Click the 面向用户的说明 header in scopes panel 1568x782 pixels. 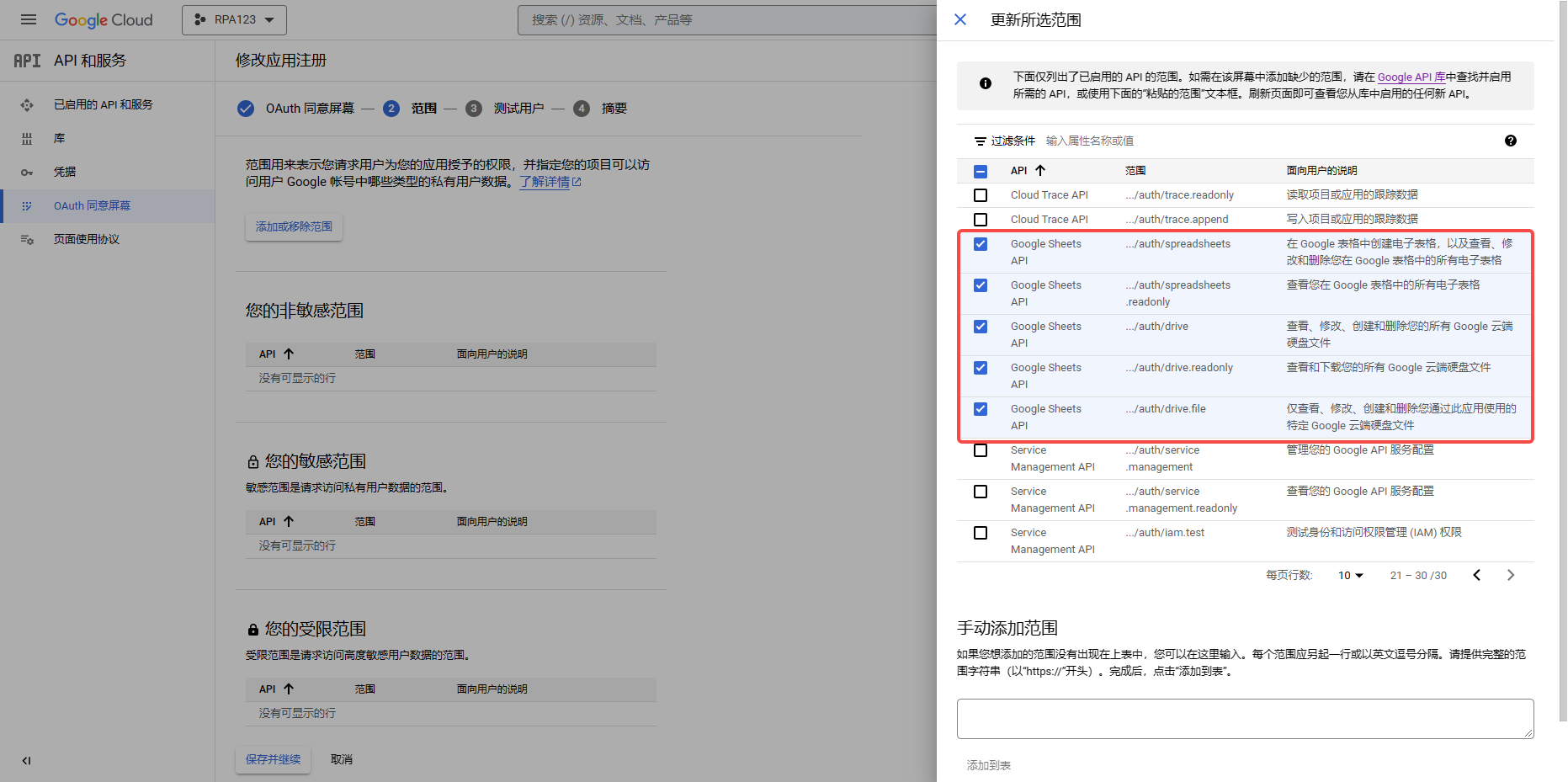1321,171
